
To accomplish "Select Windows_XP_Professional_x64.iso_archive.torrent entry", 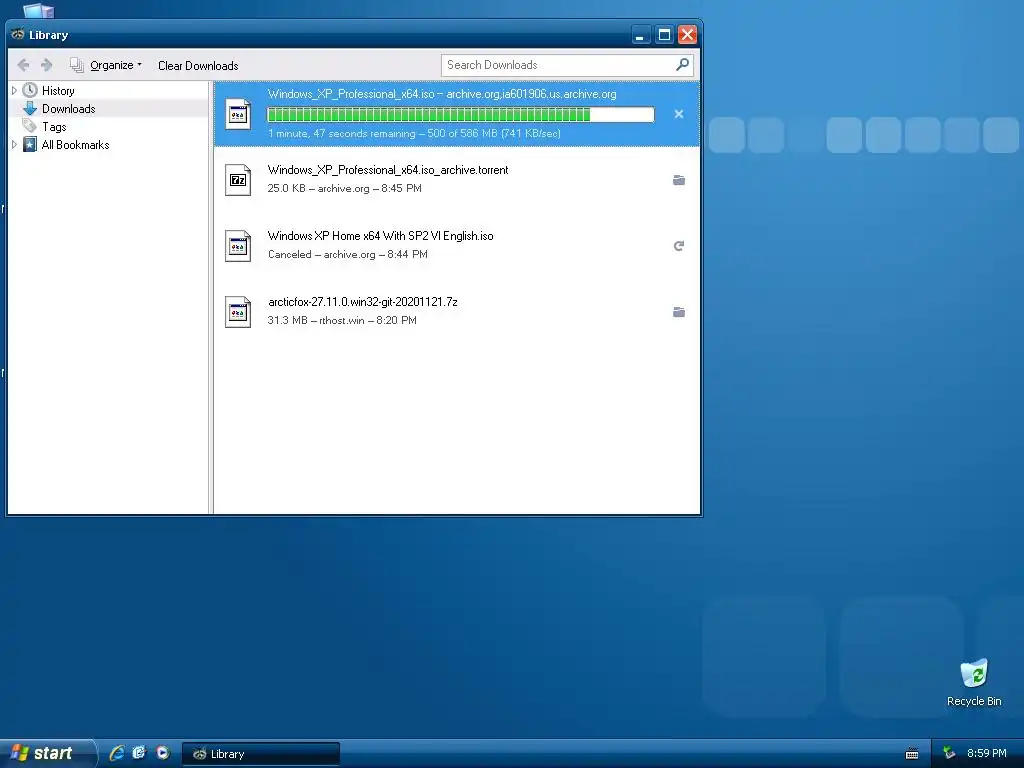I will coord(456,180).
